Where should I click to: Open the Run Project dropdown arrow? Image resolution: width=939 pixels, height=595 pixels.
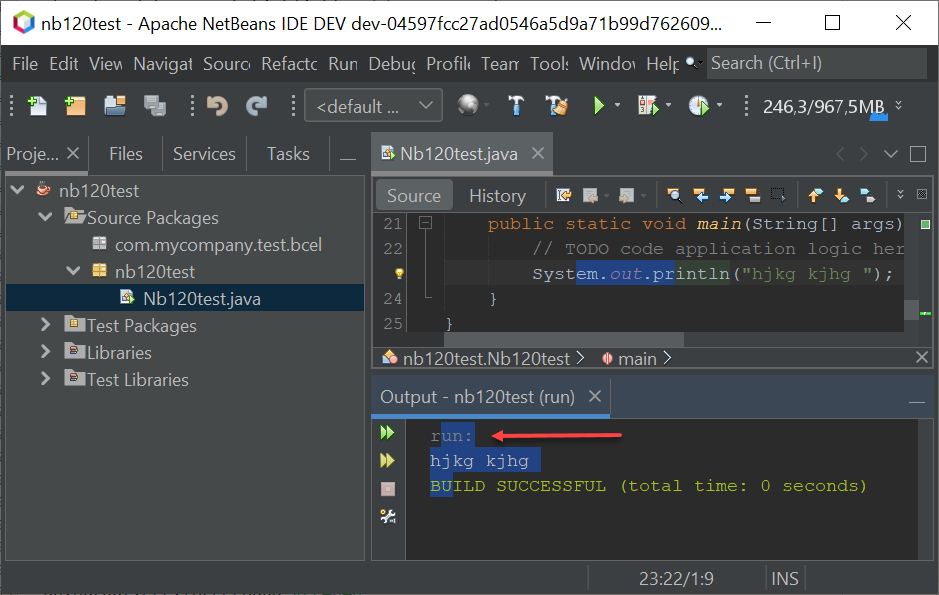pos(617,106)
